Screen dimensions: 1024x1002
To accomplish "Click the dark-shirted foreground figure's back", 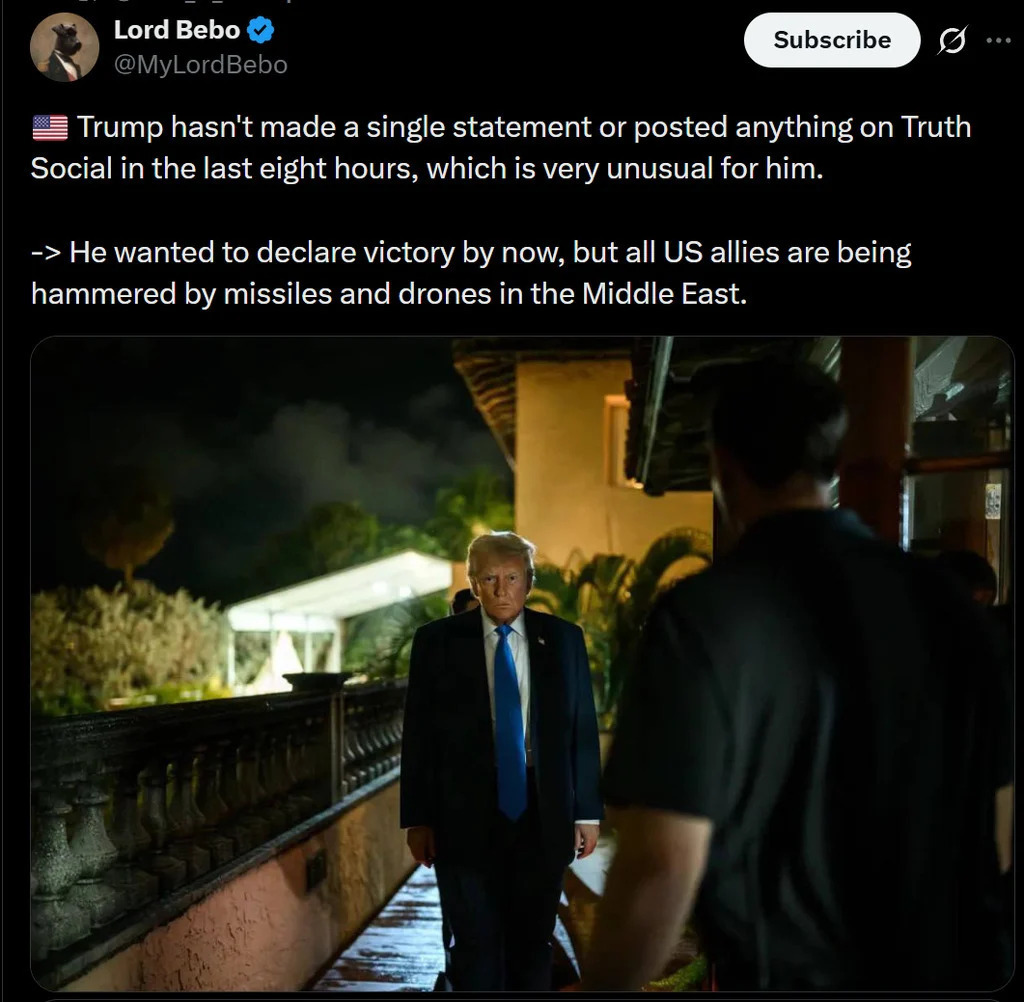I will (800, 700).
